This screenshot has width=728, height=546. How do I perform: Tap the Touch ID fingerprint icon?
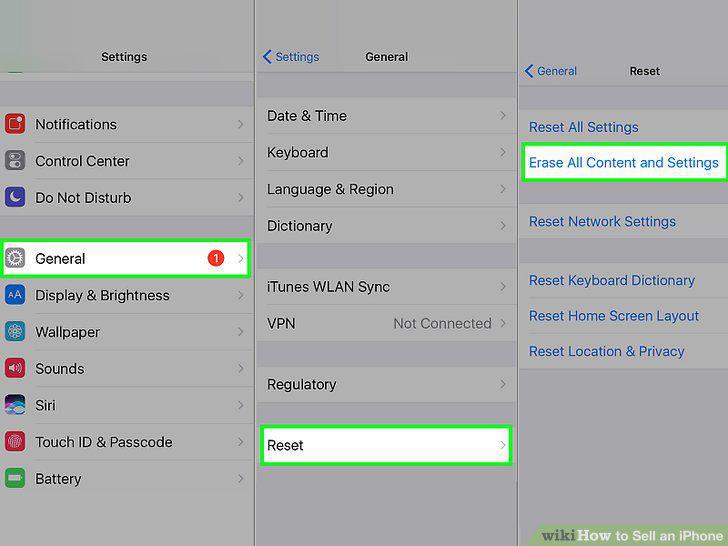pos(15,442)
